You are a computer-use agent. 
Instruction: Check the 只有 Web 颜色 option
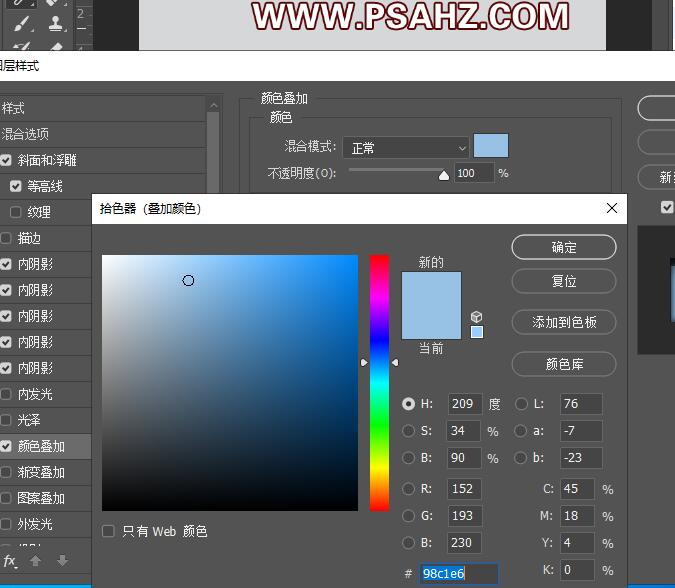point(108,531)
